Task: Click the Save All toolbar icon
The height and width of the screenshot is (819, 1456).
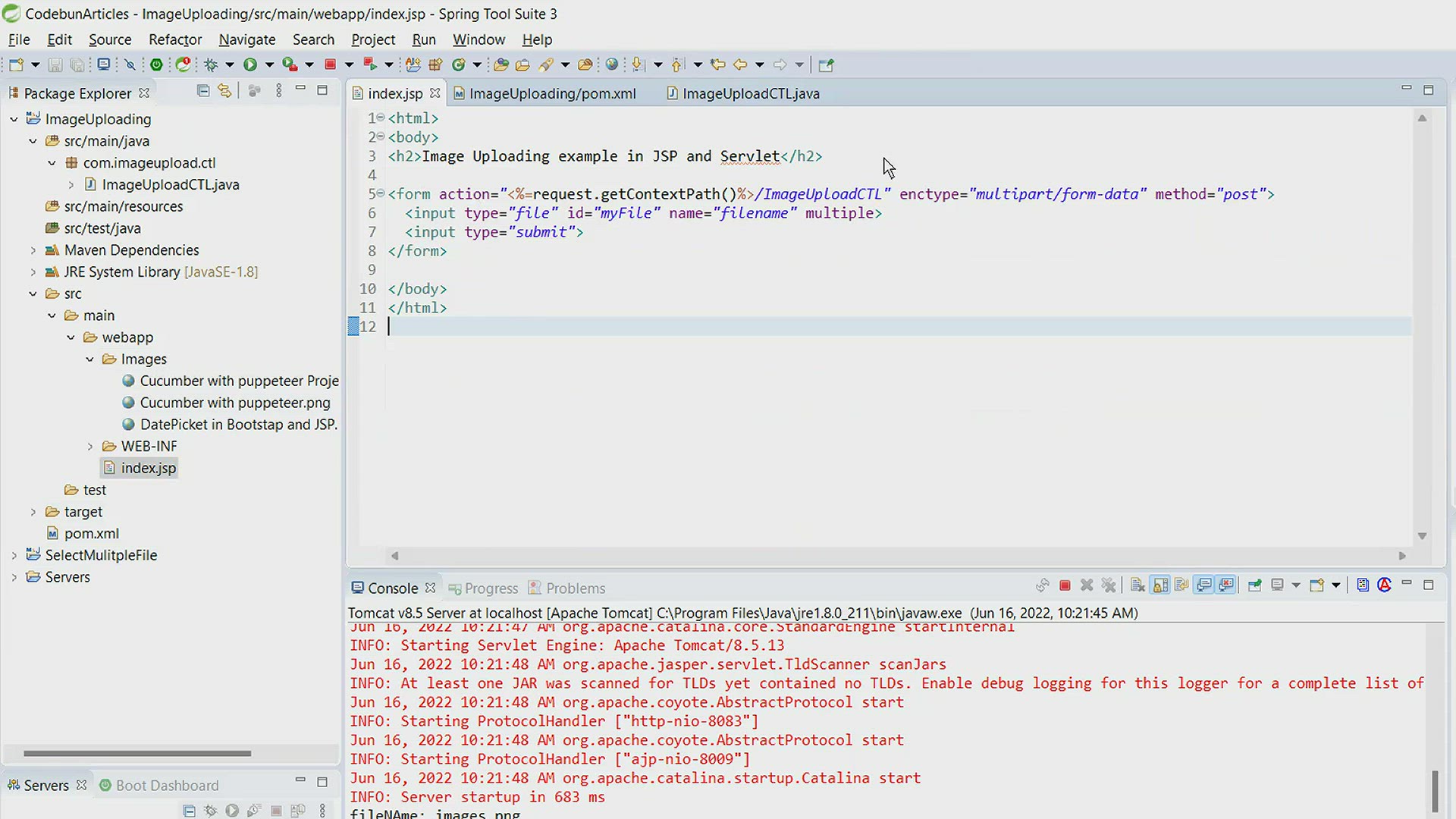Action: (x=77, y=65)
